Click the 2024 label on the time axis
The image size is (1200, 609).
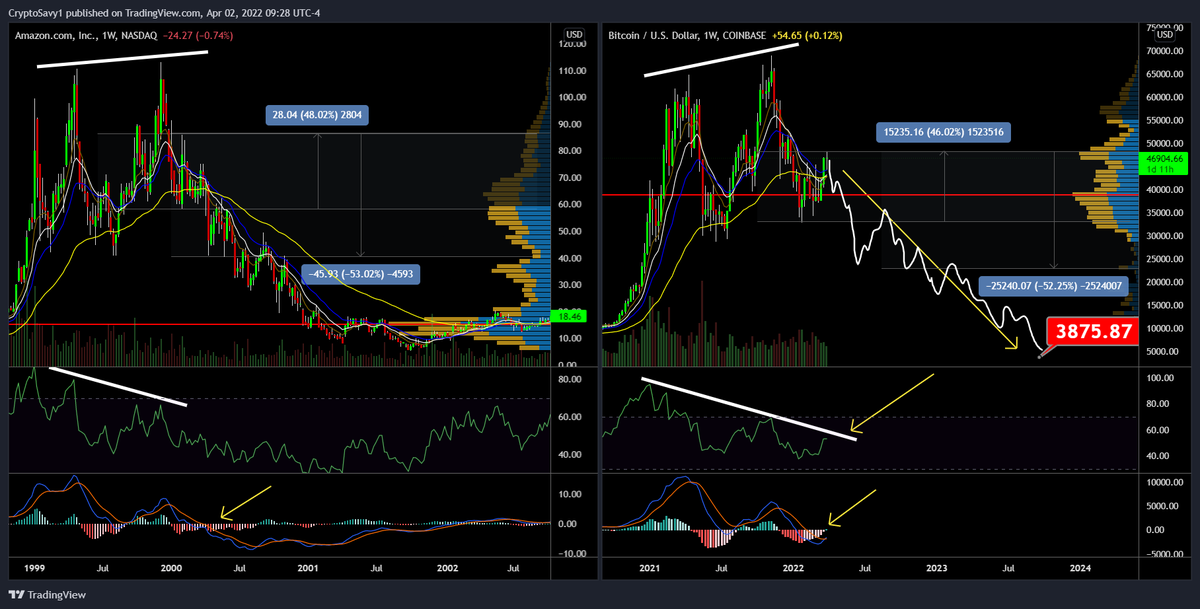pos(1081,567)
